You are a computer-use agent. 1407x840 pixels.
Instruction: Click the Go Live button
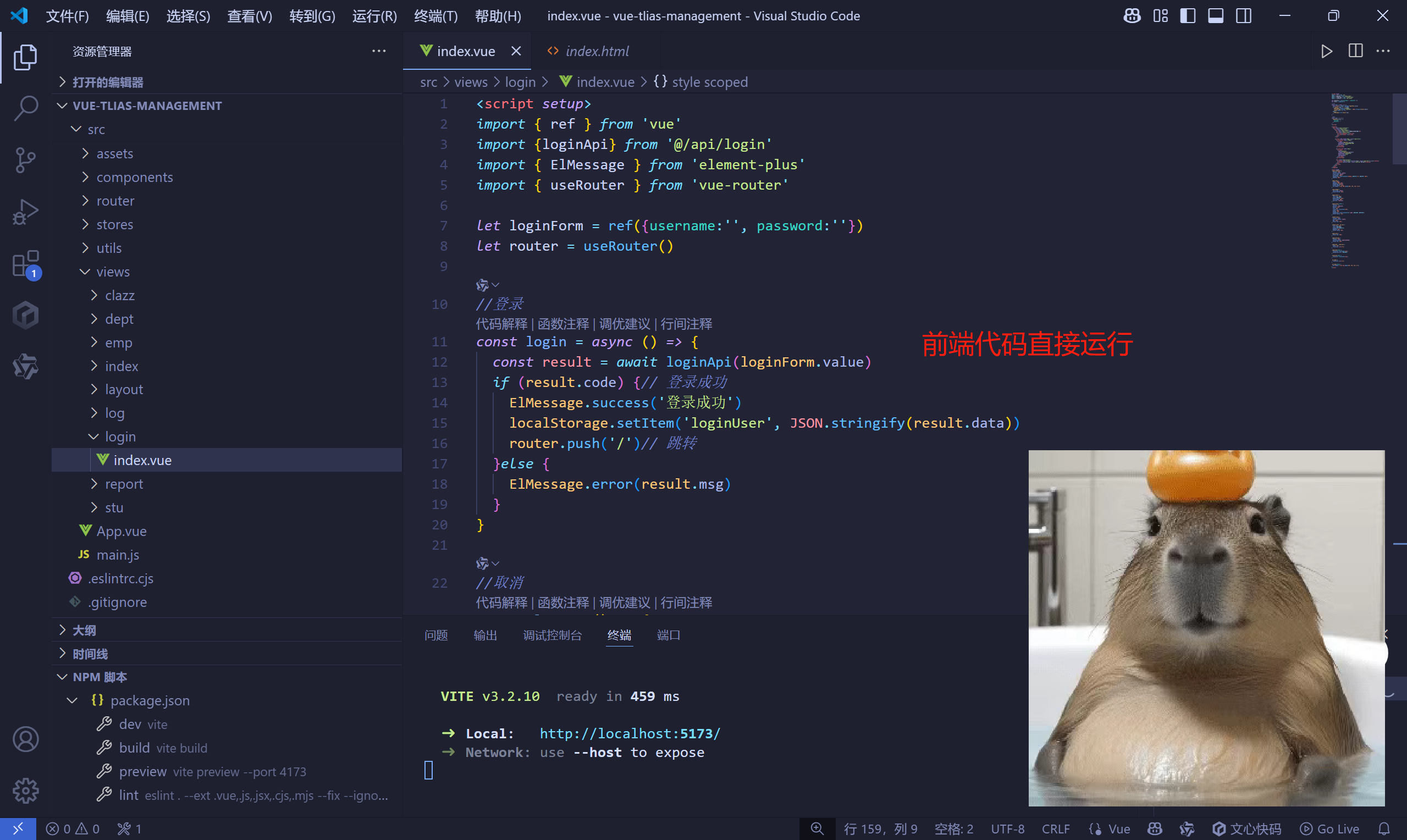(x=1329, y=828)
